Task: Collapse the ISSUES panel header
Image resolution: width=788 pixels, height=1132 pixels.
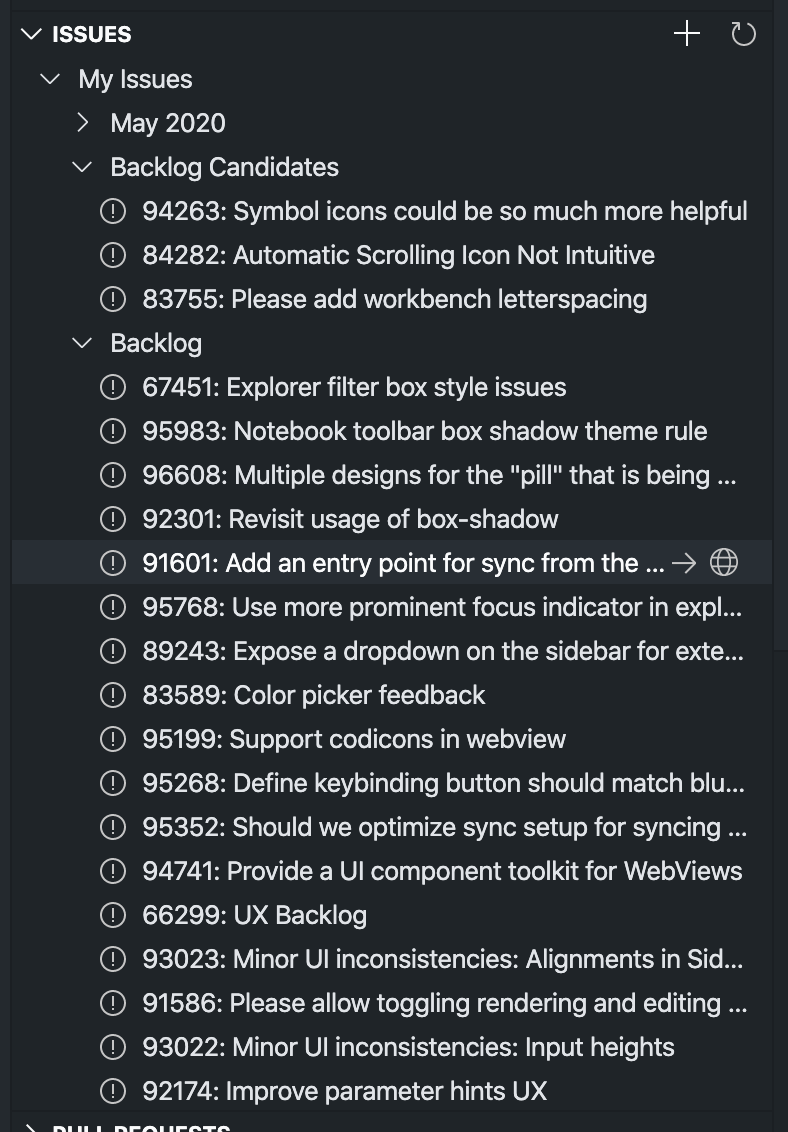Action: (x=31, y=33)
